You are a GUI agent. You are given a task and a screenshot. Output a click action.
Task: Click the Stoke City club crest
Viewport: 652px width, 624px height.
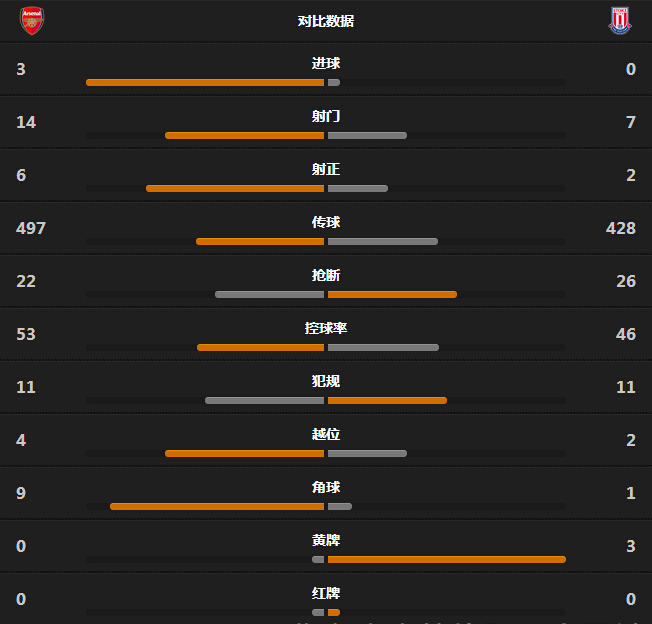(620, 20)
